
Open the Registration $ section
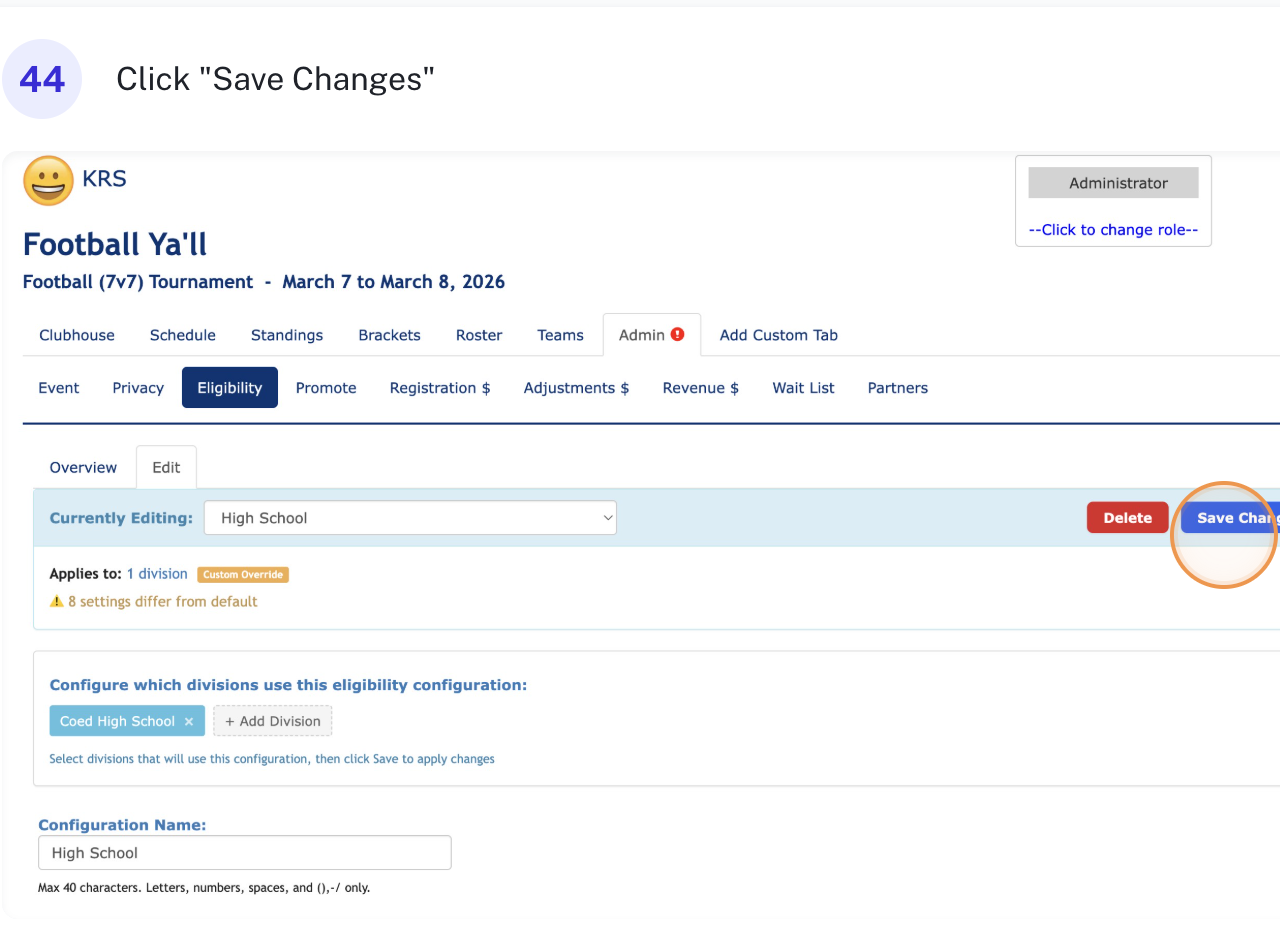[x=440, y=387]
